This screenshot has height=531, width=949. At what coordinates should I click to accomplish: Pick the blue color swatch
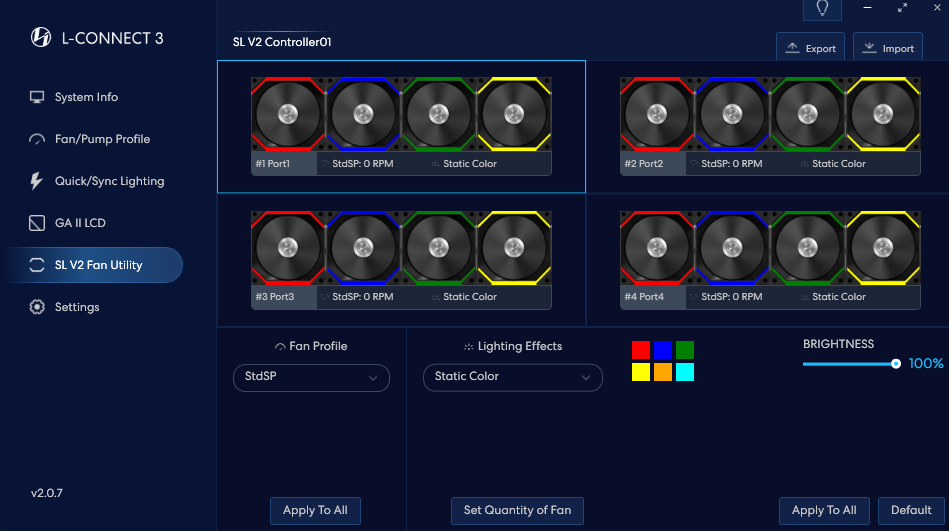tap(663, 350)
